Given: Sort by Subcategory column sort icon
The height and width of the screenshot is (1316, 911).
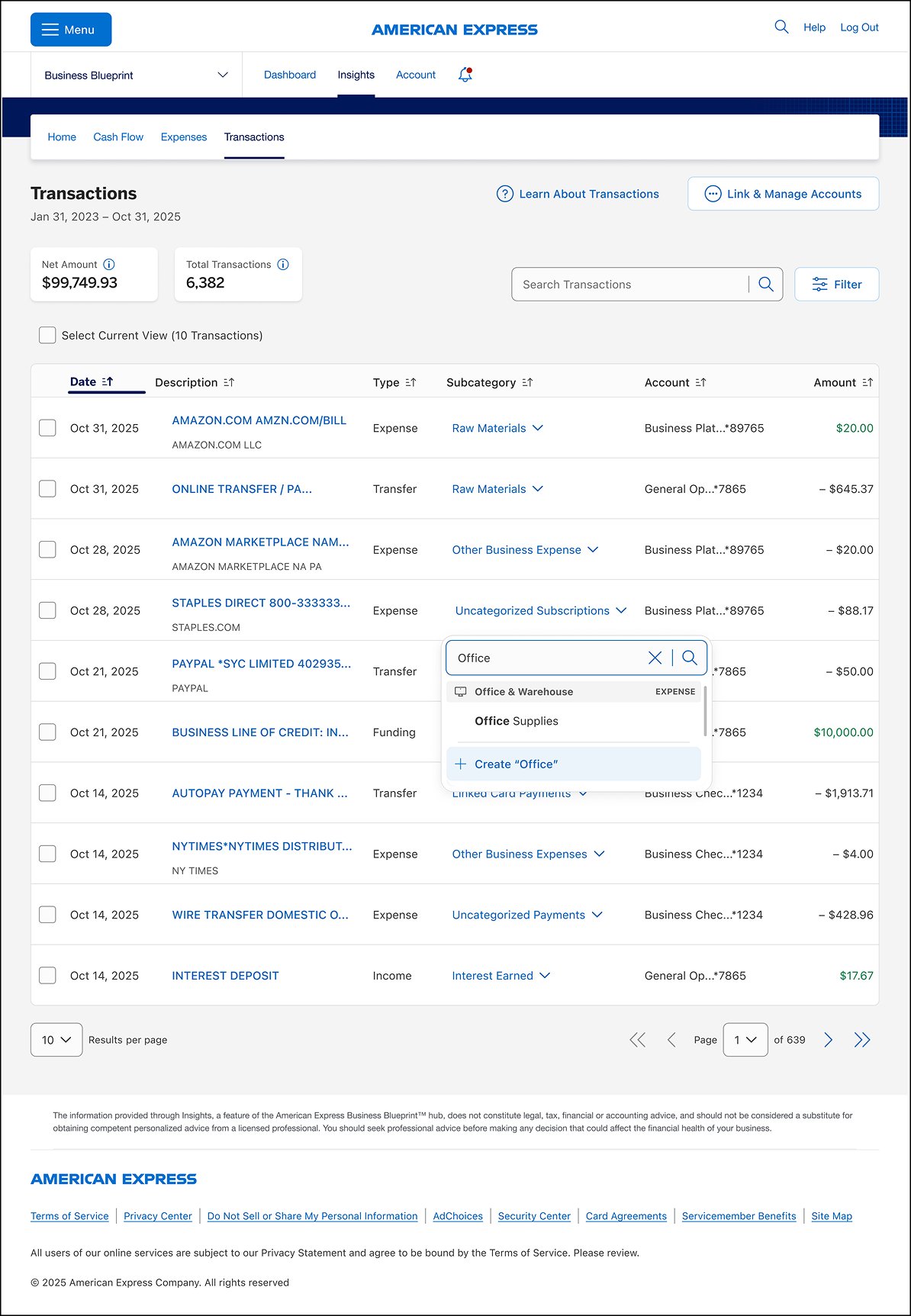Looking at the screenshot, I should (x=527, y=382).
